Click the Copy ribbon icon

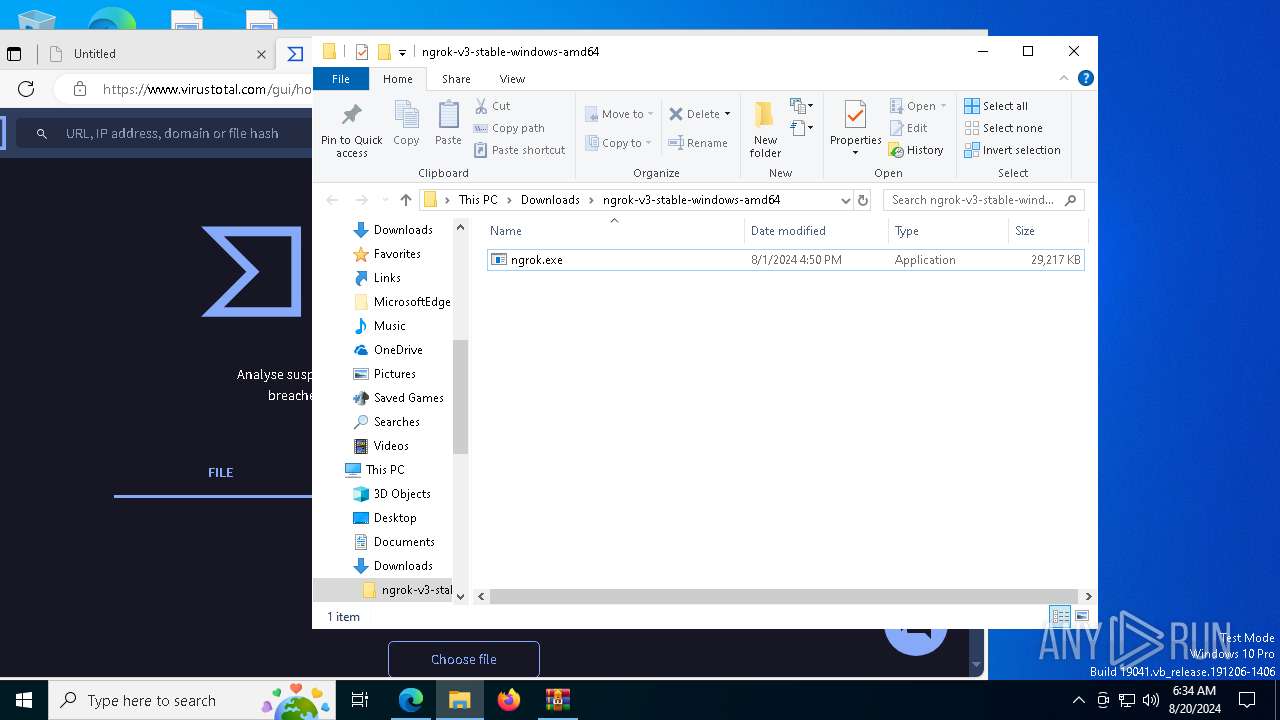pyautogui.click(x=406, y=123)
